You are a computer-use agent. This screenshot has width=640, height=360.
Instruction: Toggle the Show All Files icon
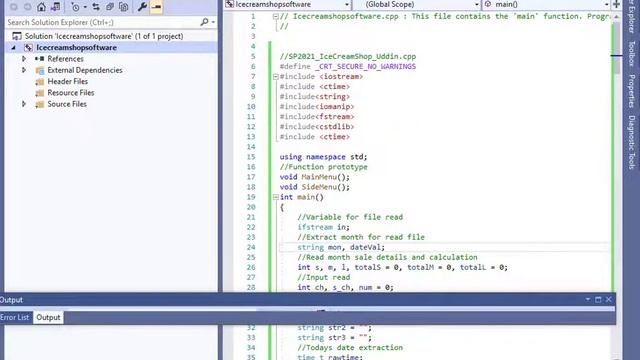click(124, 7)
